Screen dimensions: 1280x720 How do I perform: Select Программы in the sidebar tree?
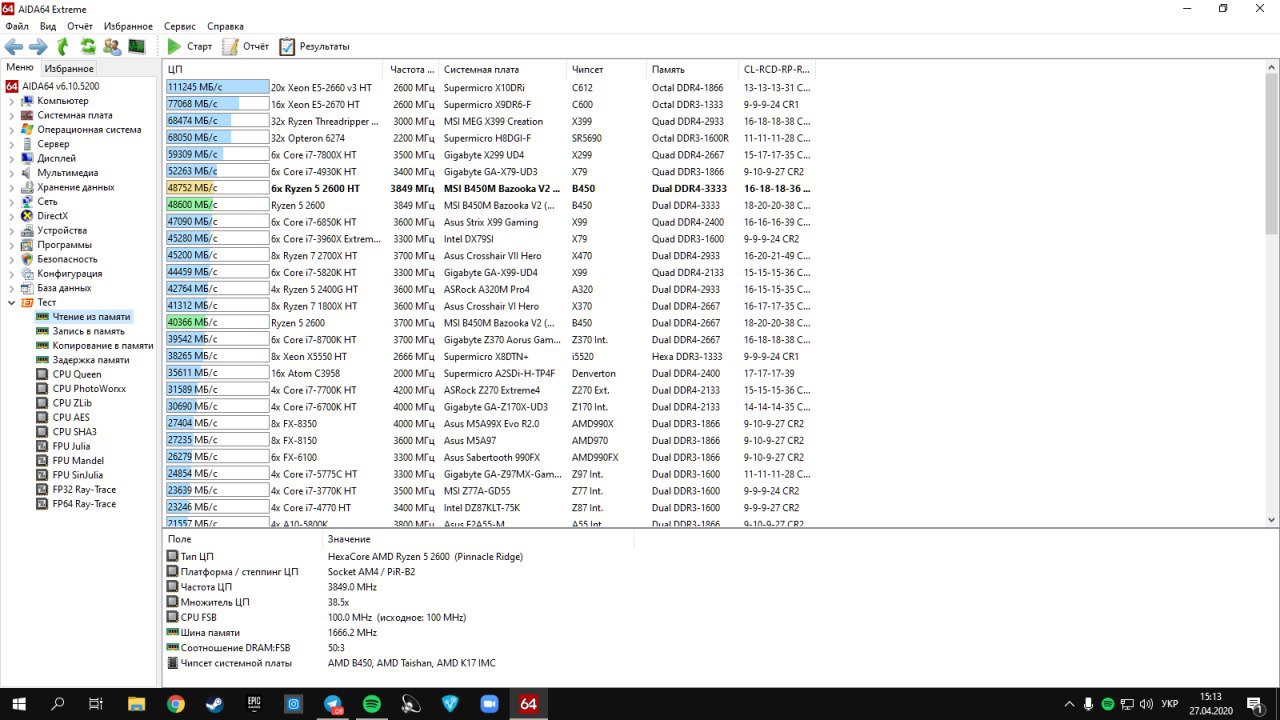point(64,245)
